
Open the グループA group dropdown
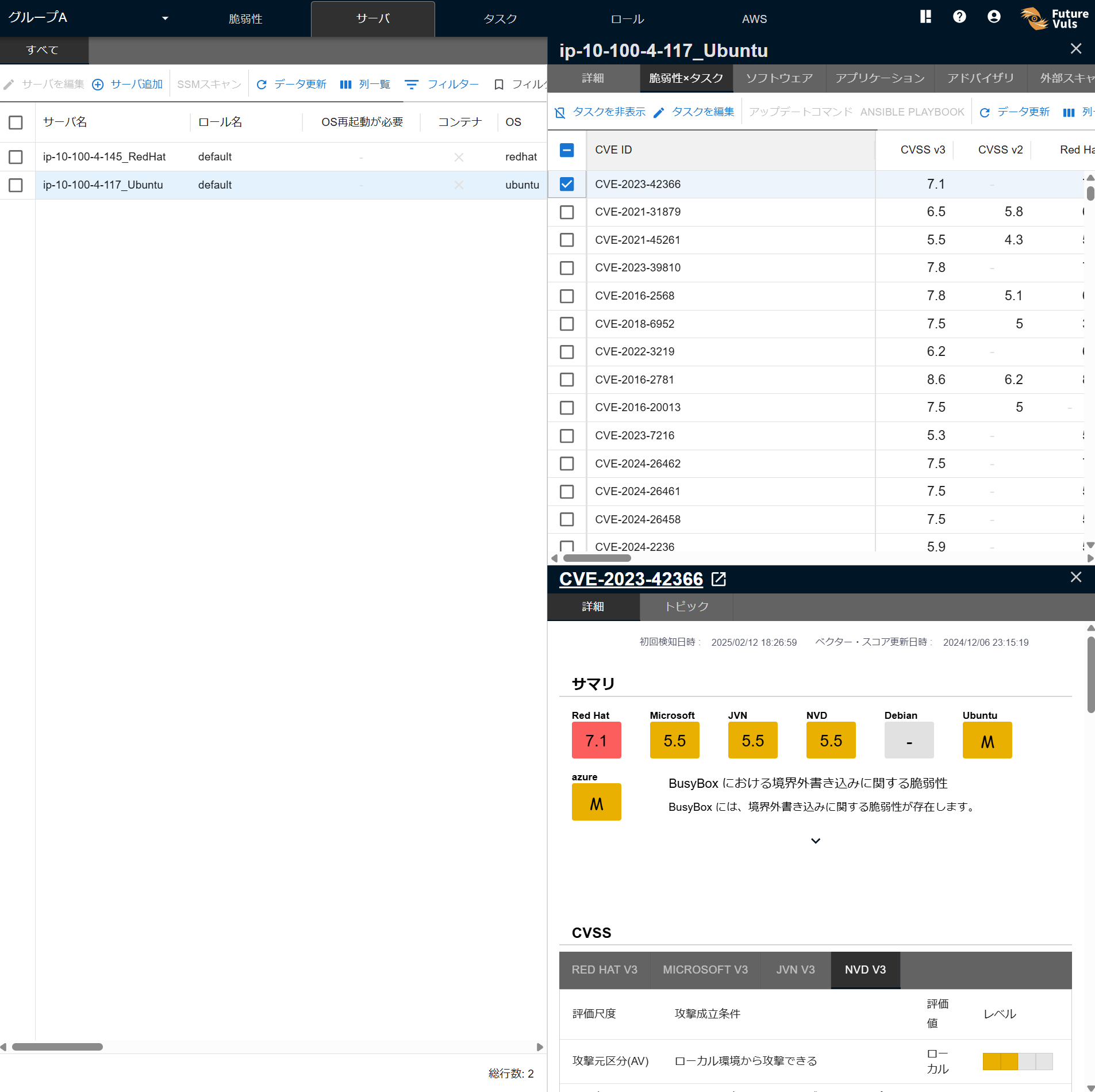[x=165, y=18]
